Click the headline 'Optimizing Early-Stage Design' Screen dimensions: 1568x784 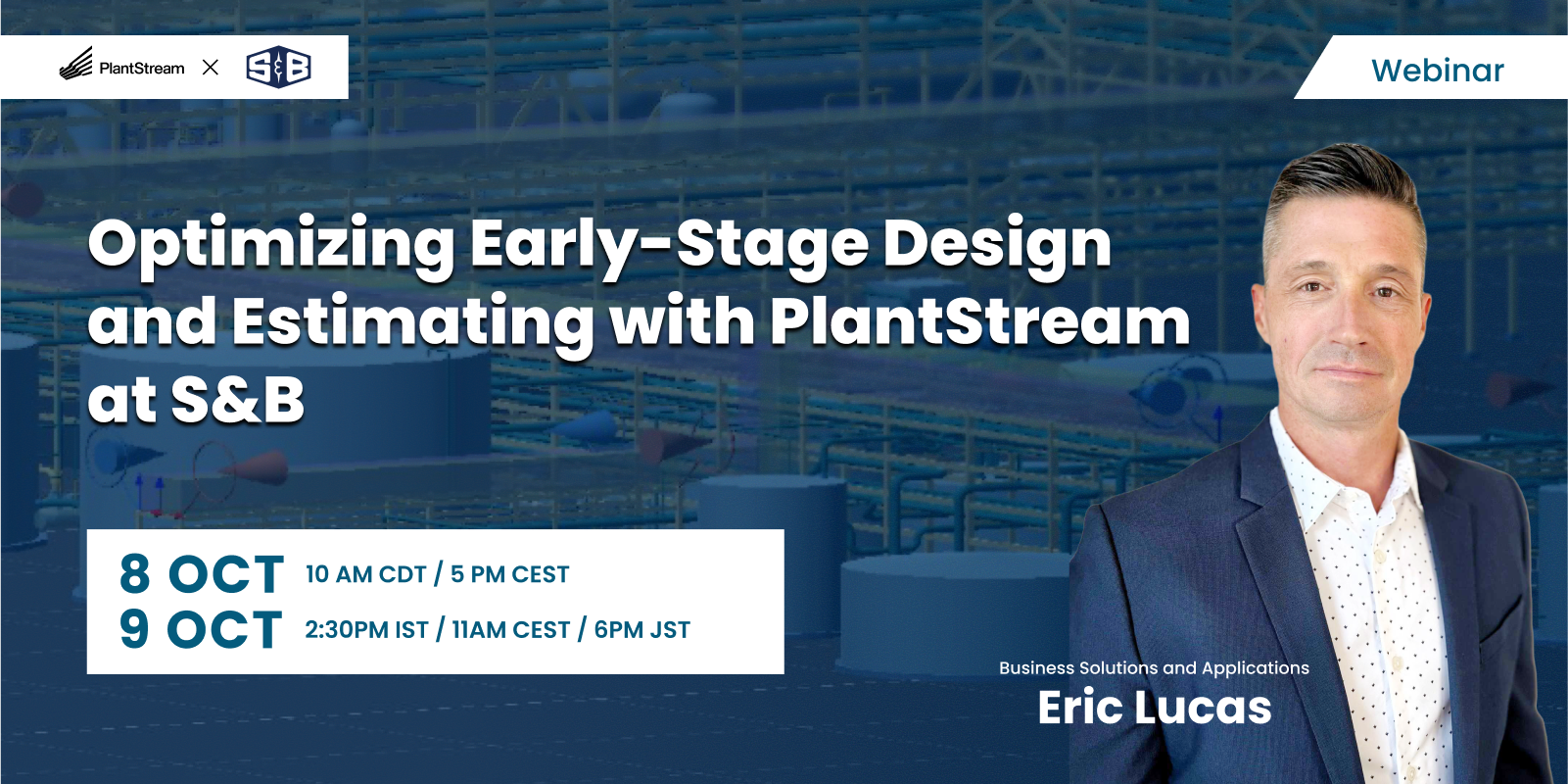tap(600, 245)
